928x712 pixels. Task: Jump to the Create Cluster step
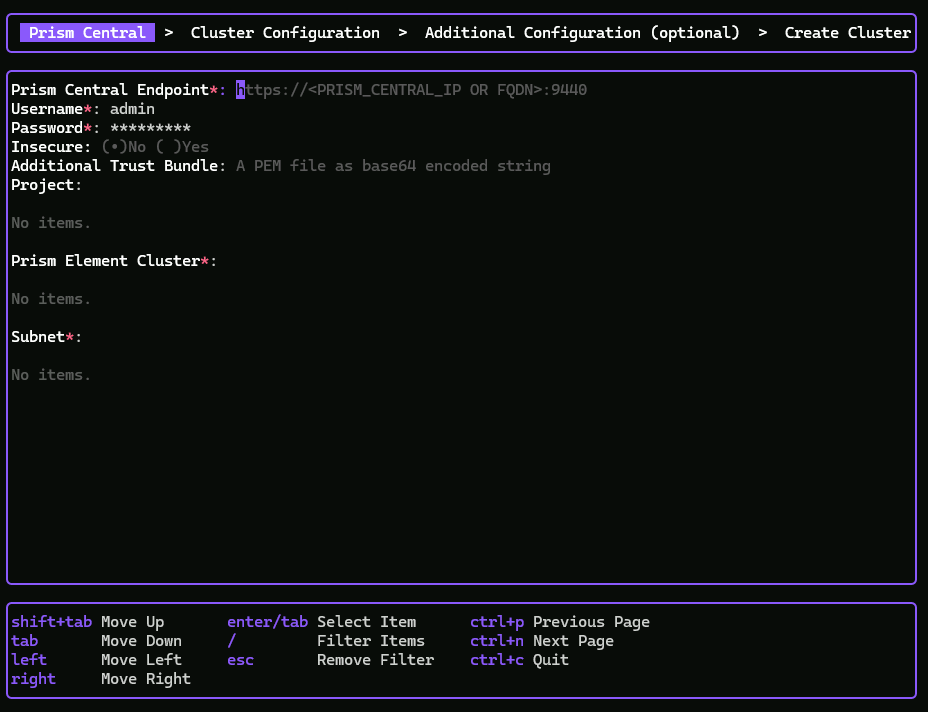[848, 33]
